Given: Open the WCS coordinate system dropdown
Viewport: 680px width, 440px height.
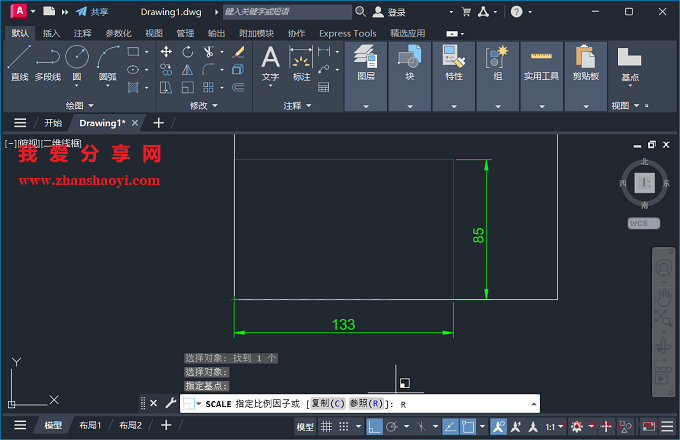Looking at the screenshot, I should (644, 223).
